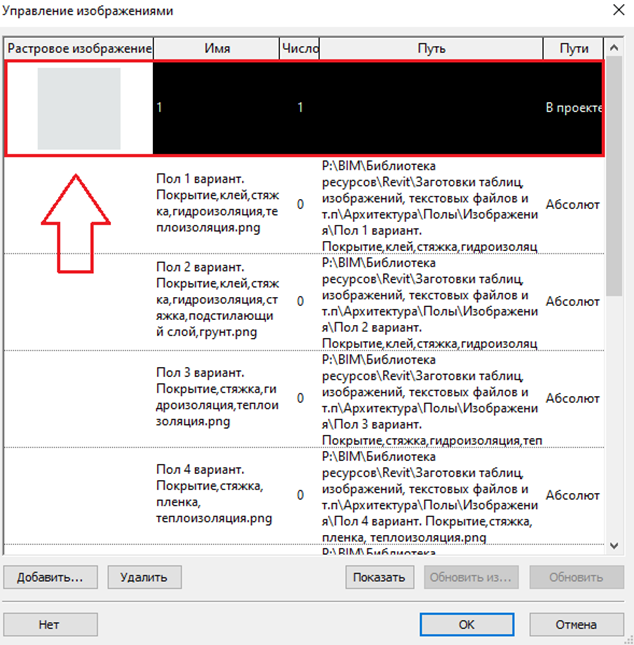Screen dimensions: 634x645
Task: Select the Пол 4 вариант image name
Action: [x=214, y=494]
